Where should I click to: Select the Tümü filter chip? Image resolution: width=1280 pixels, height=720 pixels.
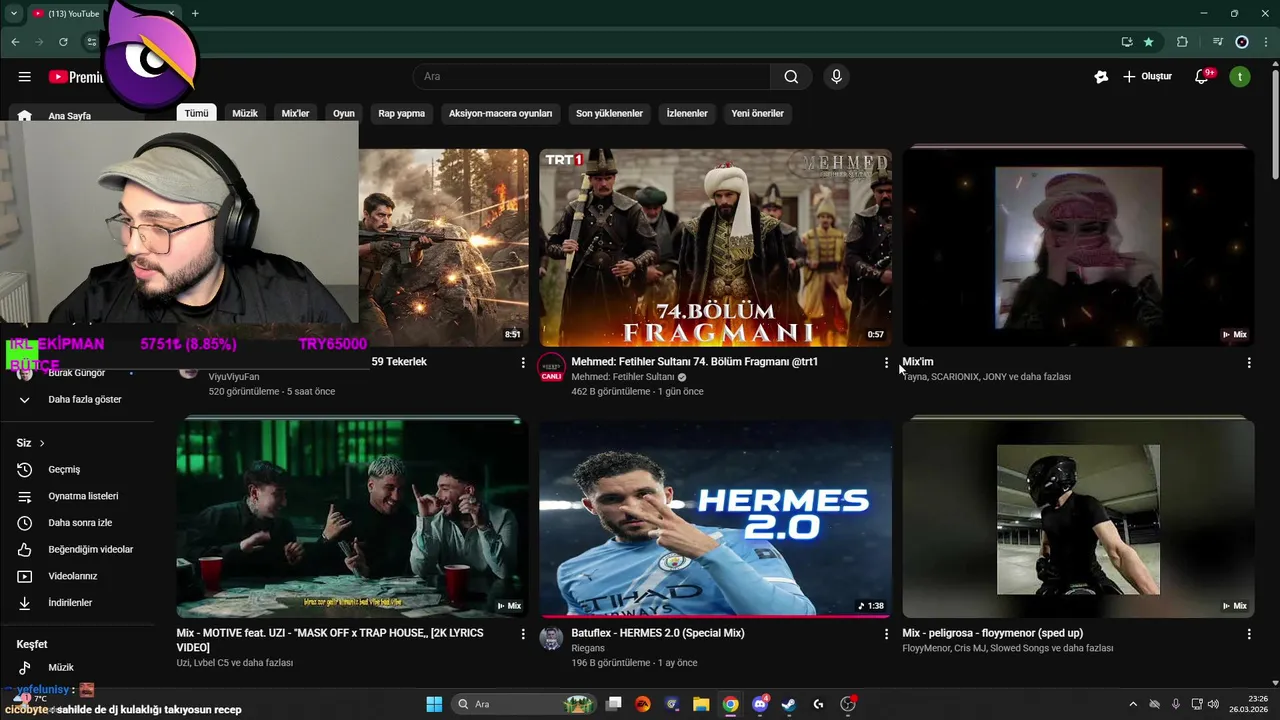[197, 113]
